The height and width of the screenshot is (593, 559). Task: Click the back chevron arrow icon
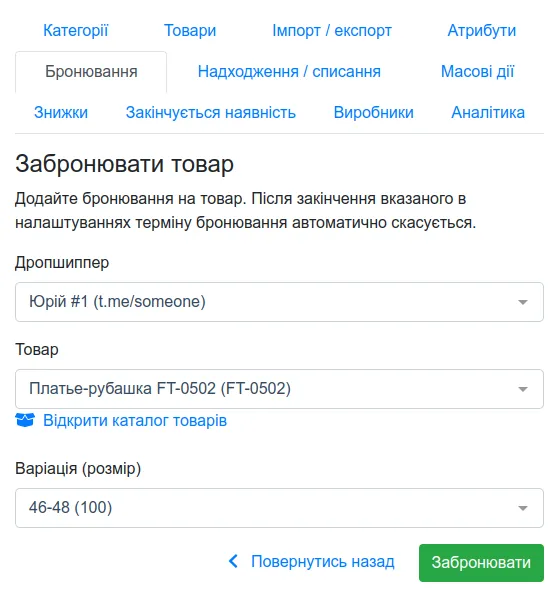(233, 561)
